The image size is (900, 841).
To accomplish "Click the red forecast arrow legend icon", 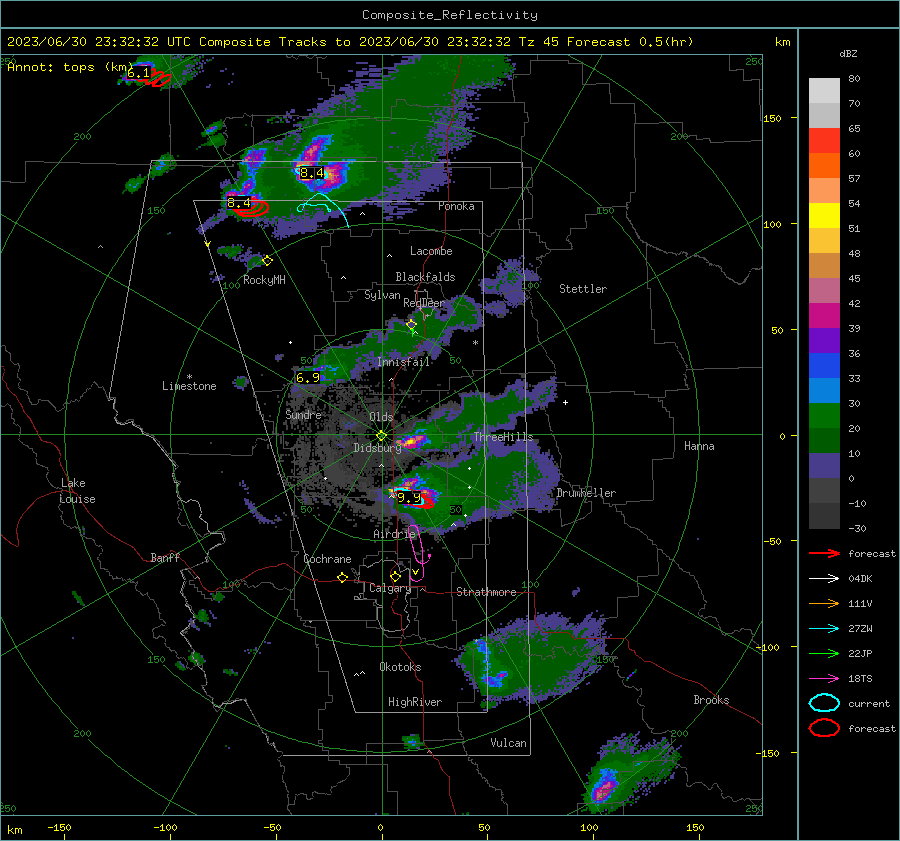I will tap(824, 553).
